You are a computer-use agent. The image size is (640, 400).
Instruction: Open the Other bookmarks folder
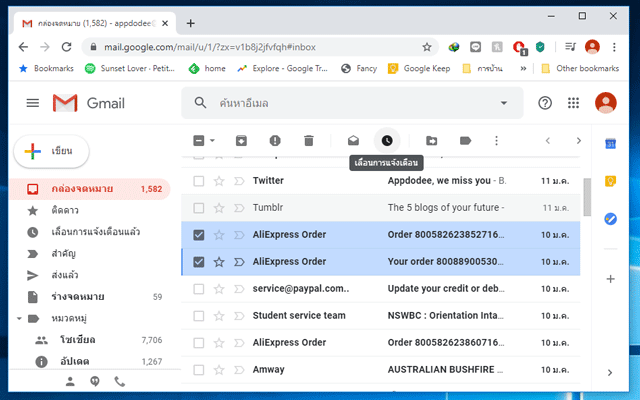coord(580,69)
